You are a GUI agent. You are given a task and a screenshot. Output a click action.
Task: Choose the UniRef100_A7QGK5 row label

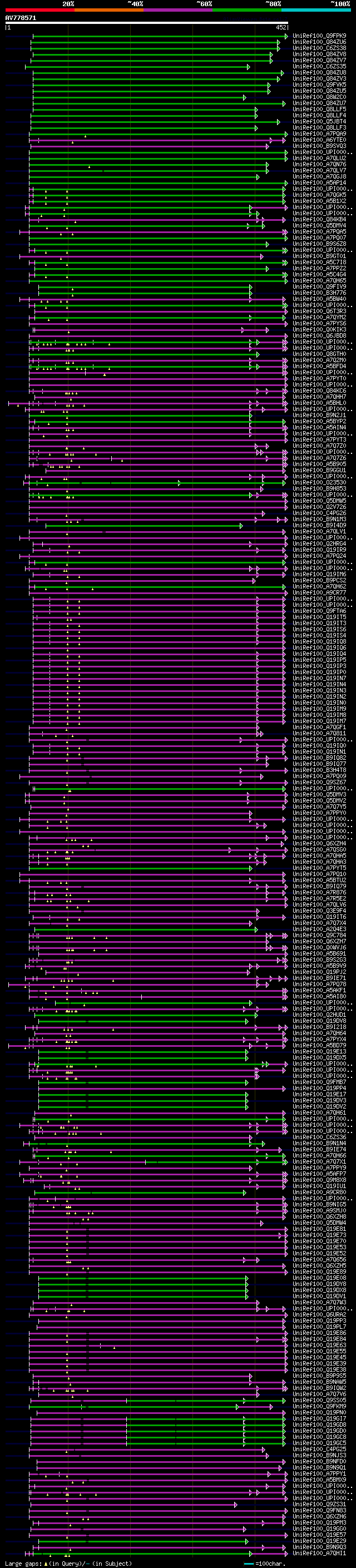[x=319, y=195]
